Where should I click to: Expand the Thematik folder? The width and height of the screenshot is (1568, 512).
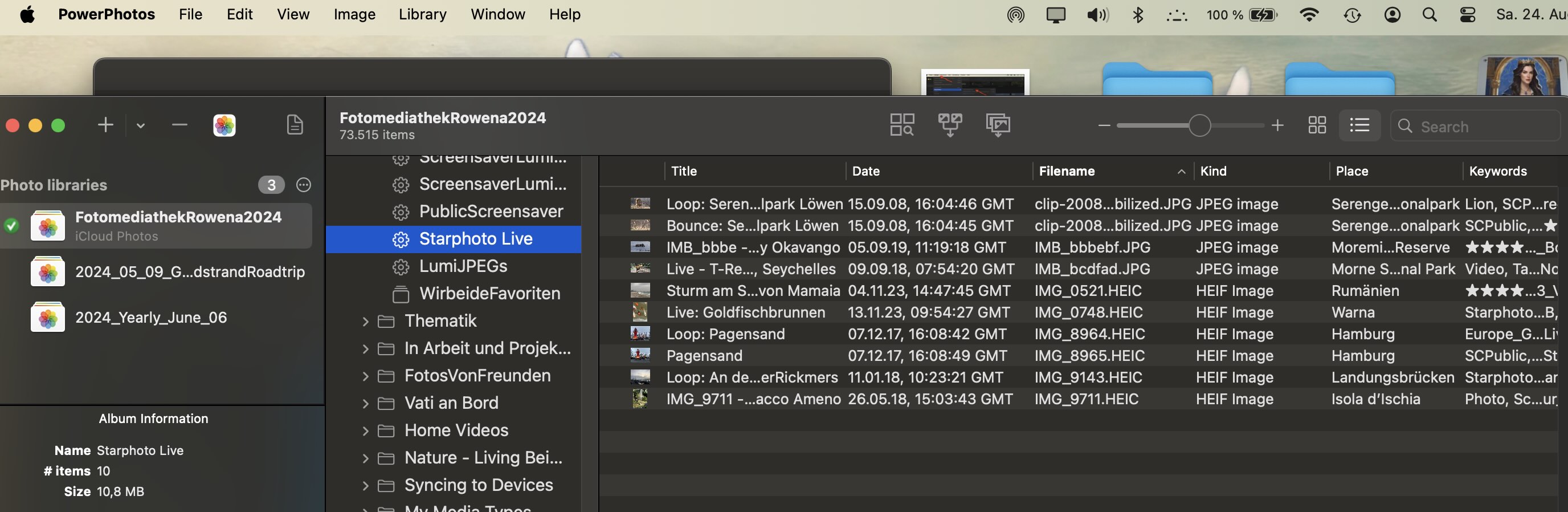pos(365,322)
